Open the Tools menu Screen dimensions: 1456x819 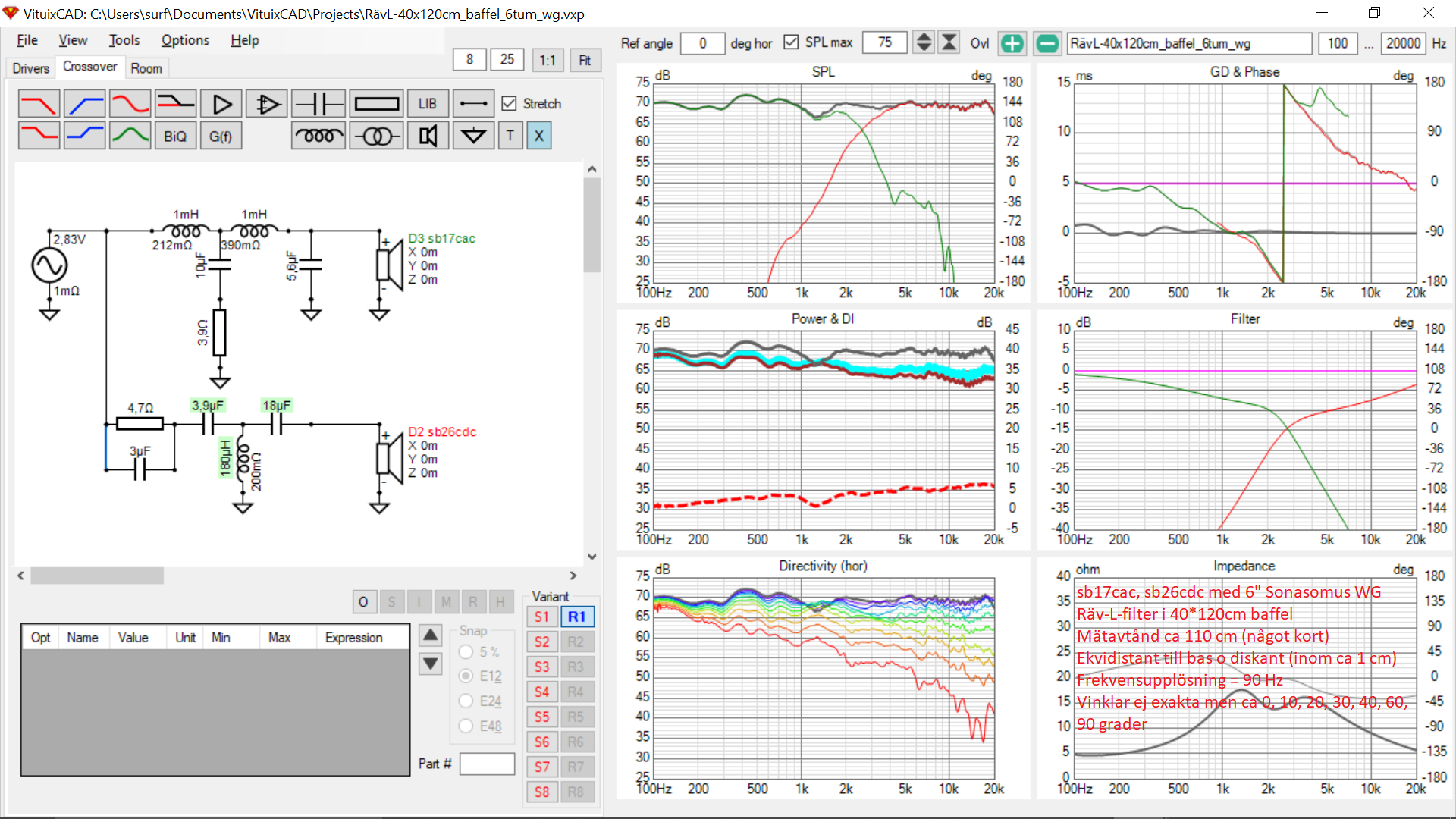pos(124,40)
